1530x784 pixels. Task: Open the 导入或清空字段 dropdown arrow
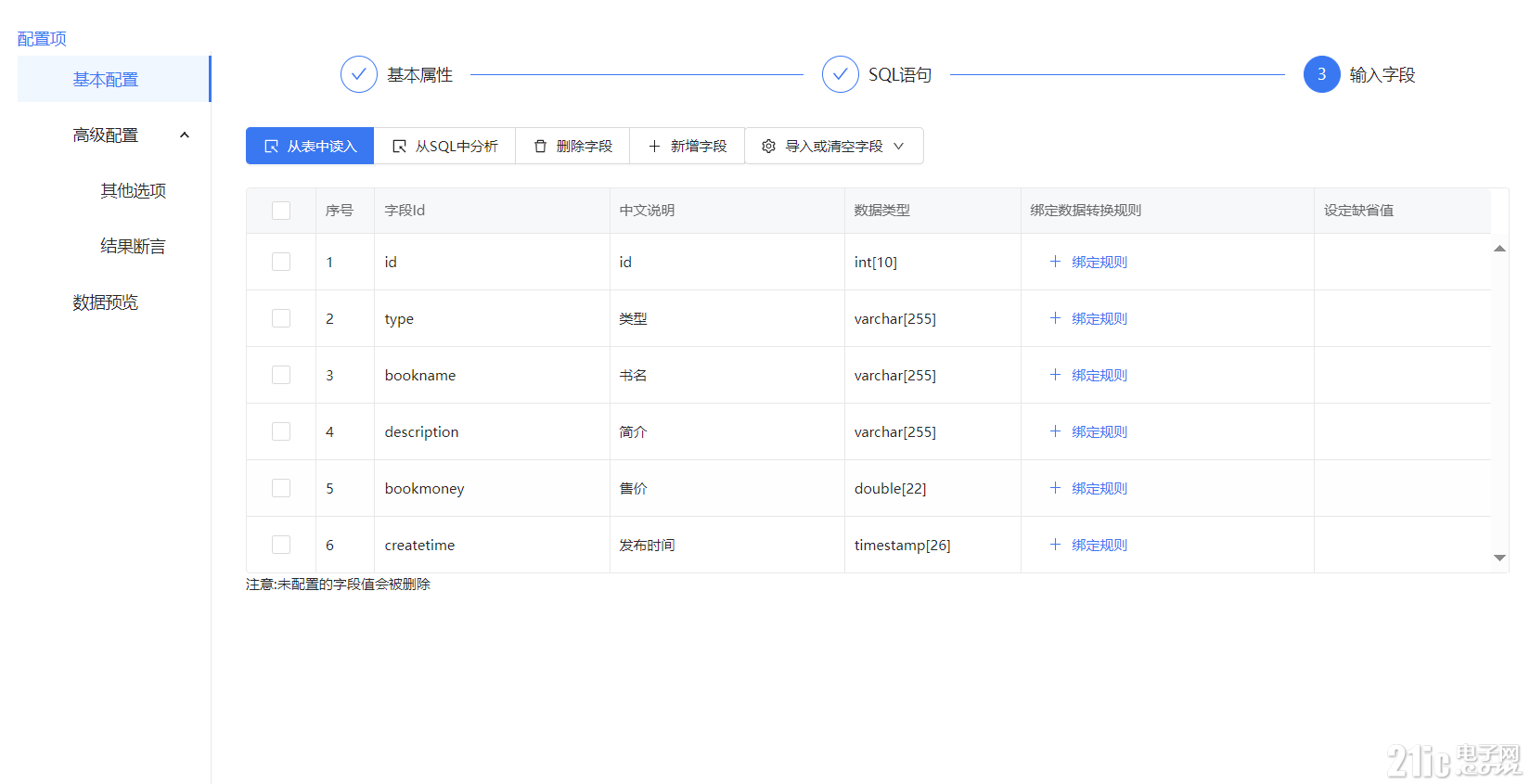click(898, 147)
